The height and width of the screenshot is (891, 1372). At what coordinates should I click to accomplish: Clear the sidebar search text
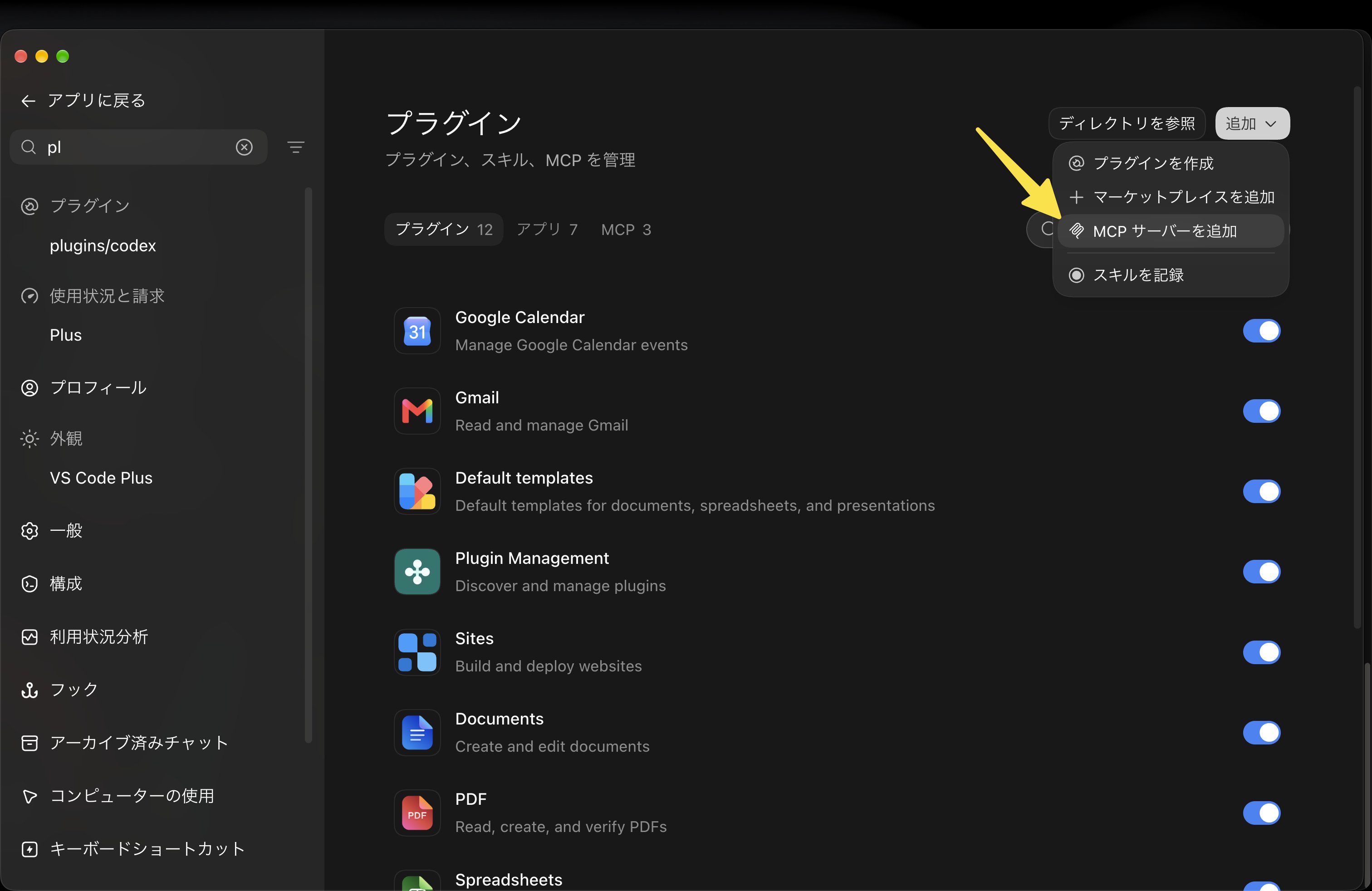245,147
